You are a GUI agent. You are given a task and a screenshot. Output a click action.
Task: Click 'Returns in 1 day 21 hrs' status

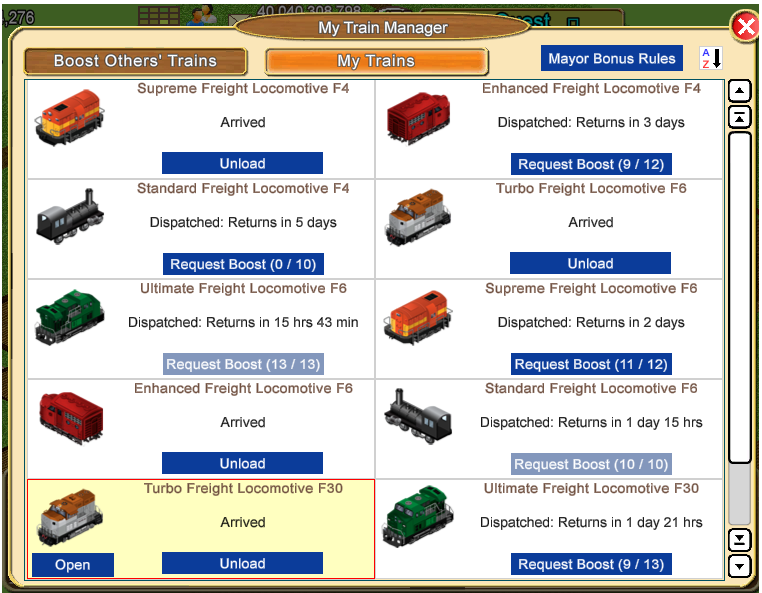point(630,523)
